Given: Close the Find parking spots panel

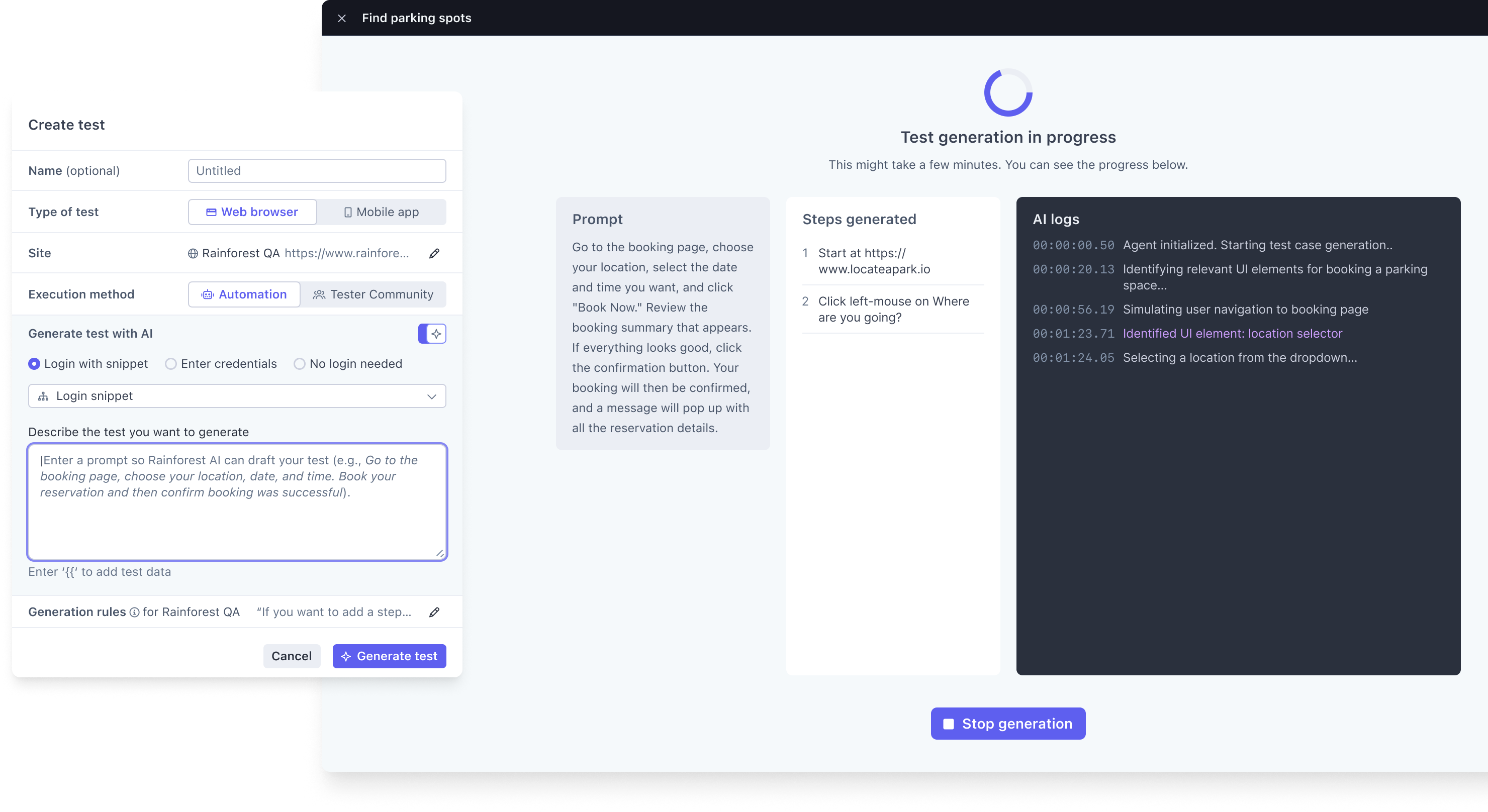Looking at the screenshot, I should click(342, 19).
